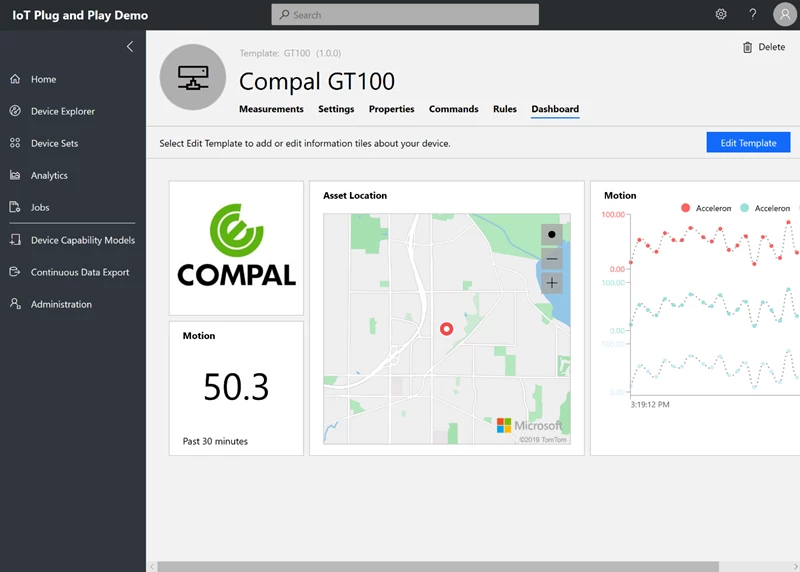This screenshot has width=800, height=572.
Task: Click the Analytics chart icon
Action: [x=15, y=175]
